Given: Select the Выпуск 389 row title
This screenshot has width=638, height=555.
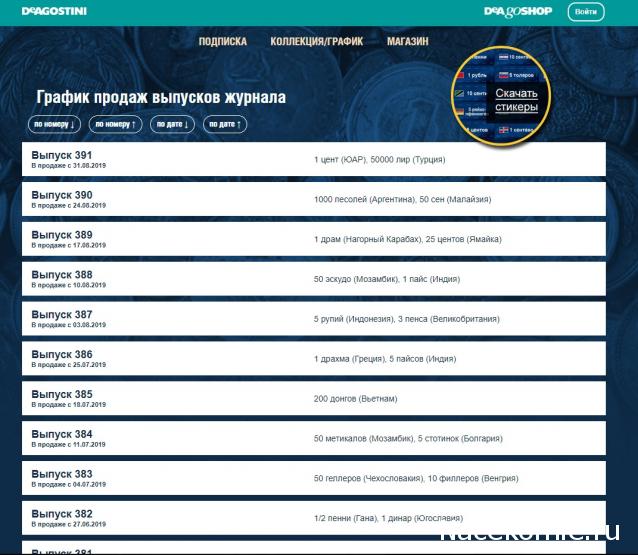Looking at the screenshot, I should click(62, 235).
